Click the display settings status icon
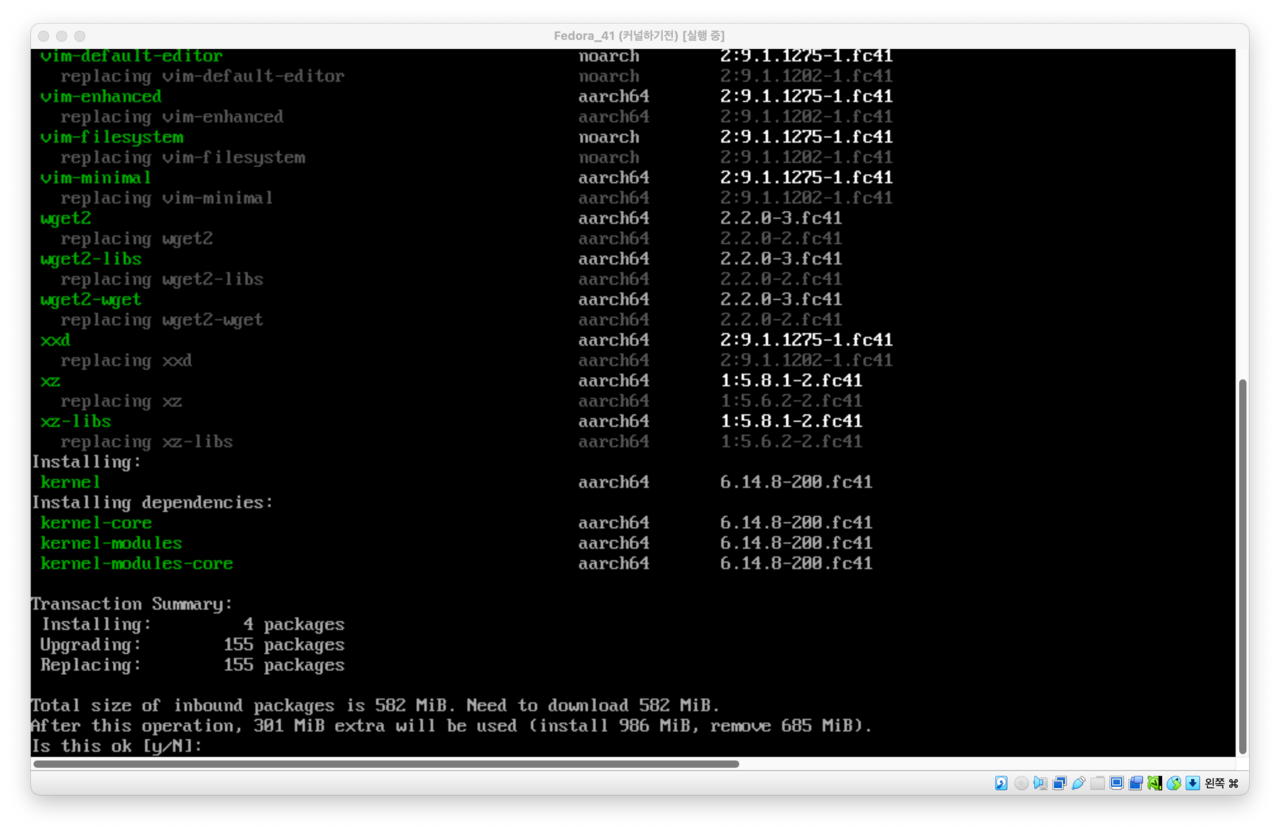 tap(1116, 783)
